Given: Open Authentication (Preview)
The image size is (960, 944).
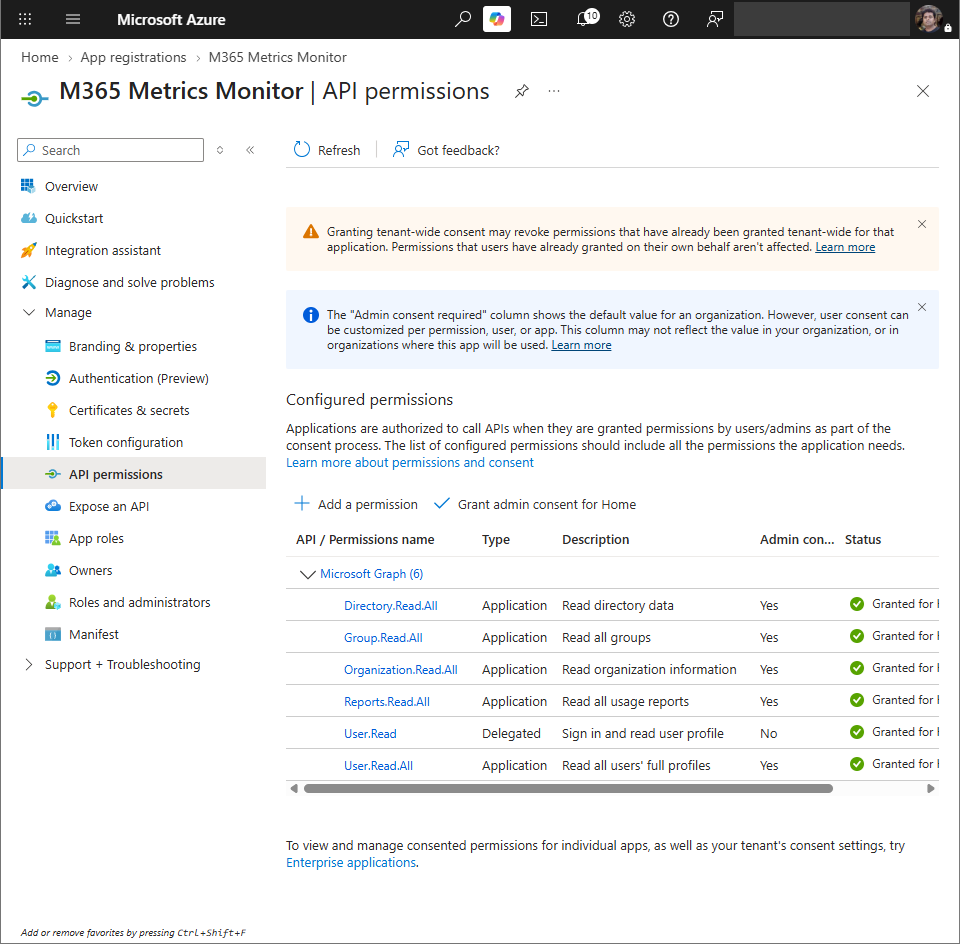Looking at the screenshot, I should (x=138, y=378).
